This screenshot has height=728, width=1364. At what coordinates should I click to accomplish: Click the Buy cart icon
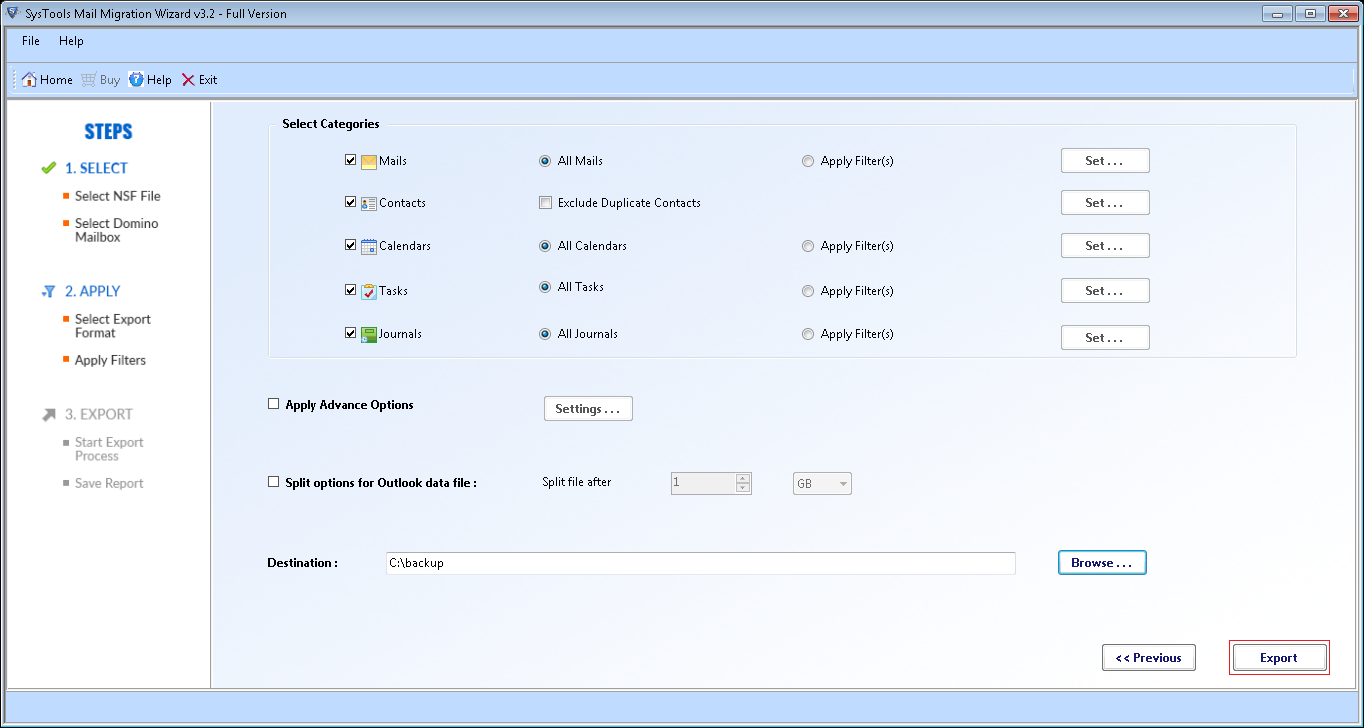(x=89, y=80)
